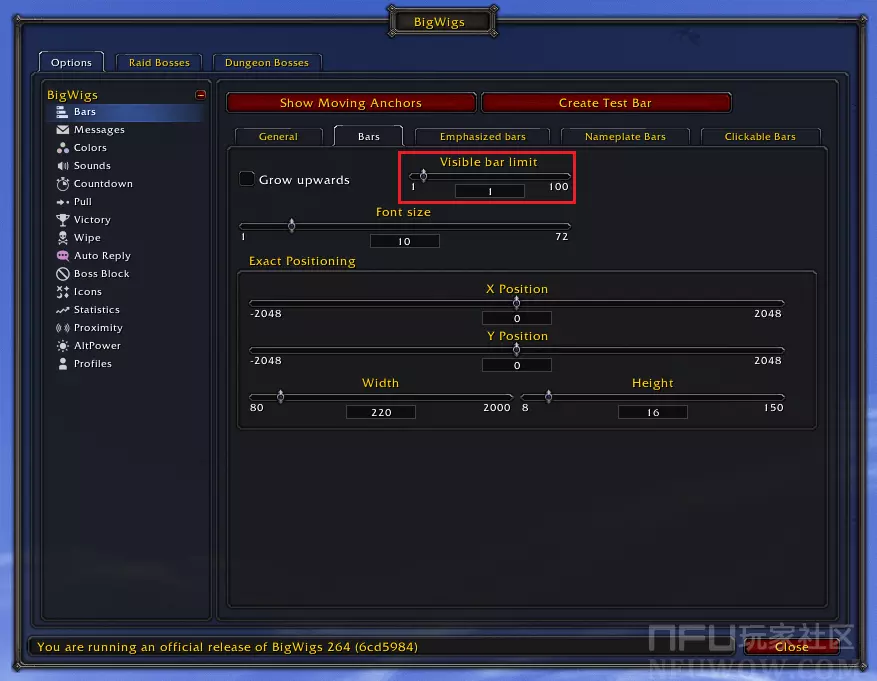Click the envelope icon next to Messages
The width and height of the screenshot is (877, 681).
(x=63, y=130)
